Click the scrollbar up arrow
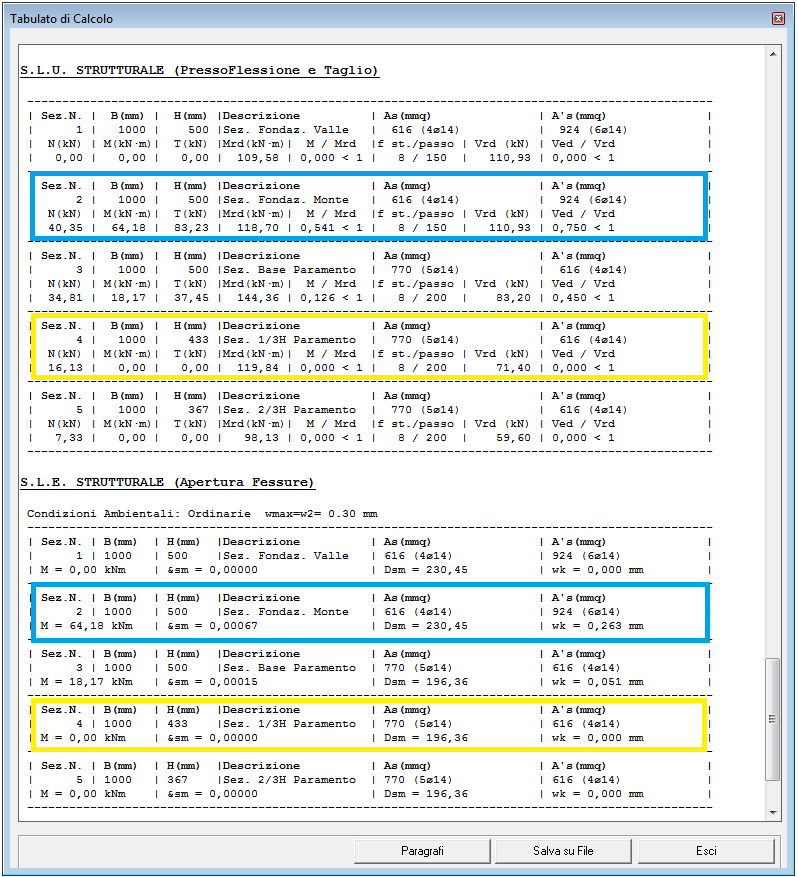 tap(773, 54)
